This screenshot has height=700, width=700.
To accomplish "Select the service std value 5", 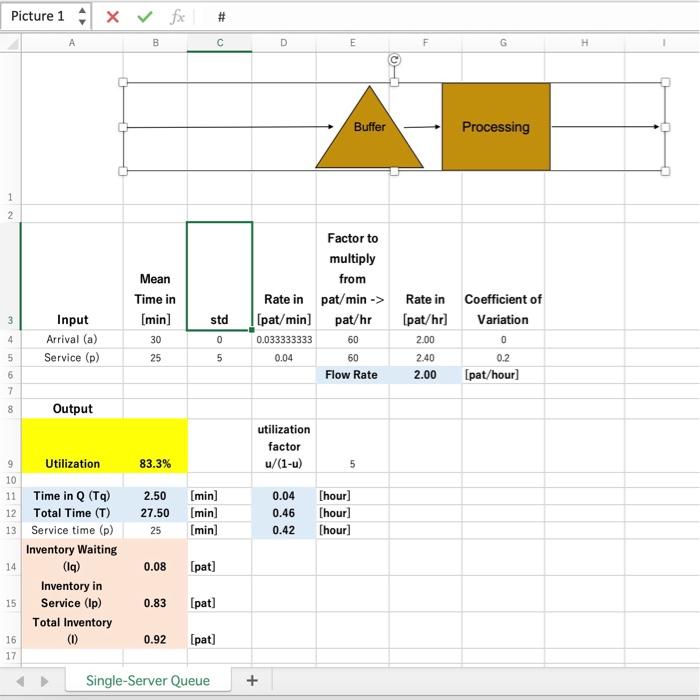I will tap(220, 358).
